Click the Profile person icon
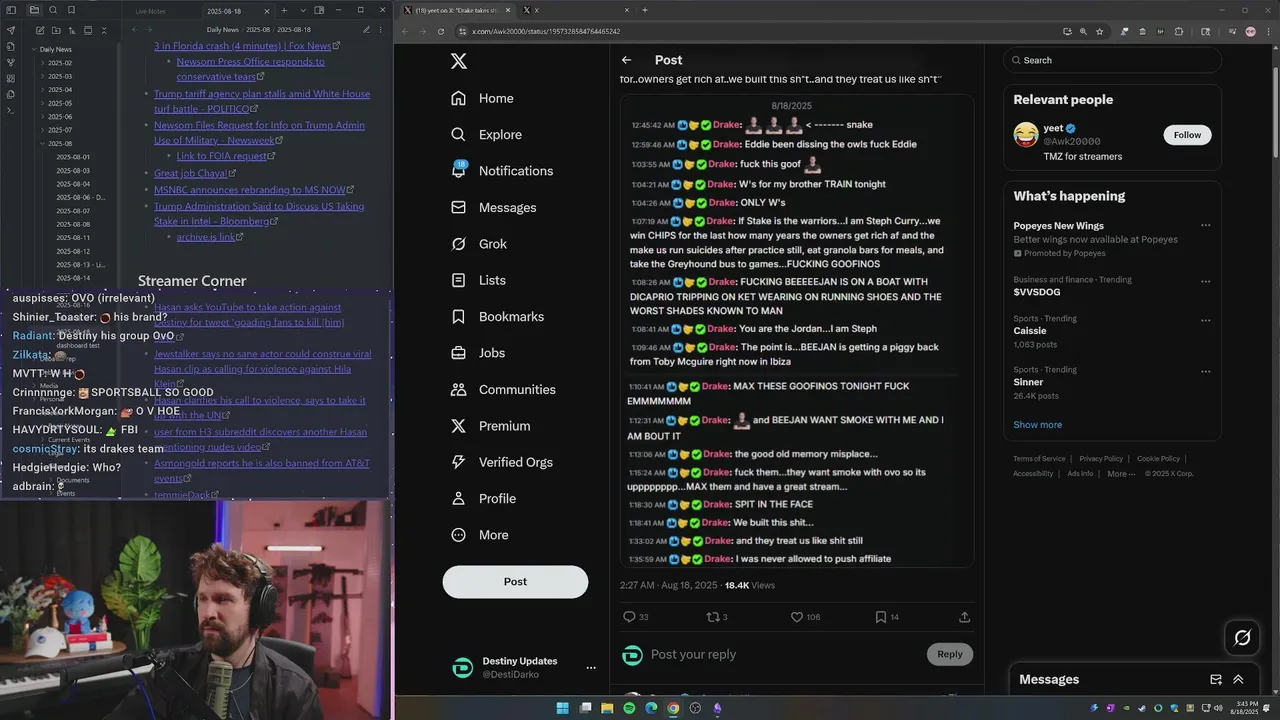This screenshot has width=1280, height=720. [x=458, y=498]
